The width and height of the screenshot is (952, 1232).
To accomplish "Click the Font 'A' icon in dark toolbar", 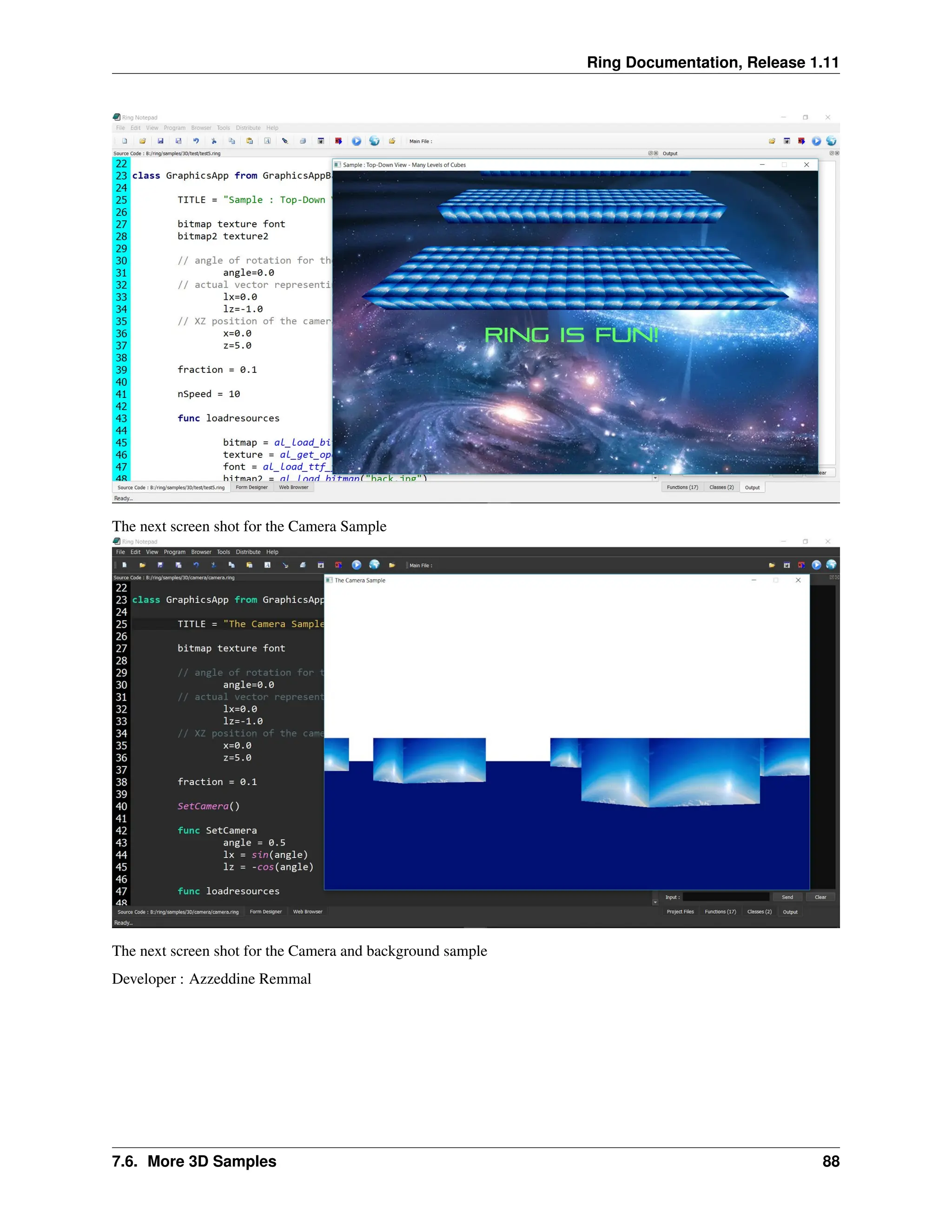I will 267,565.
